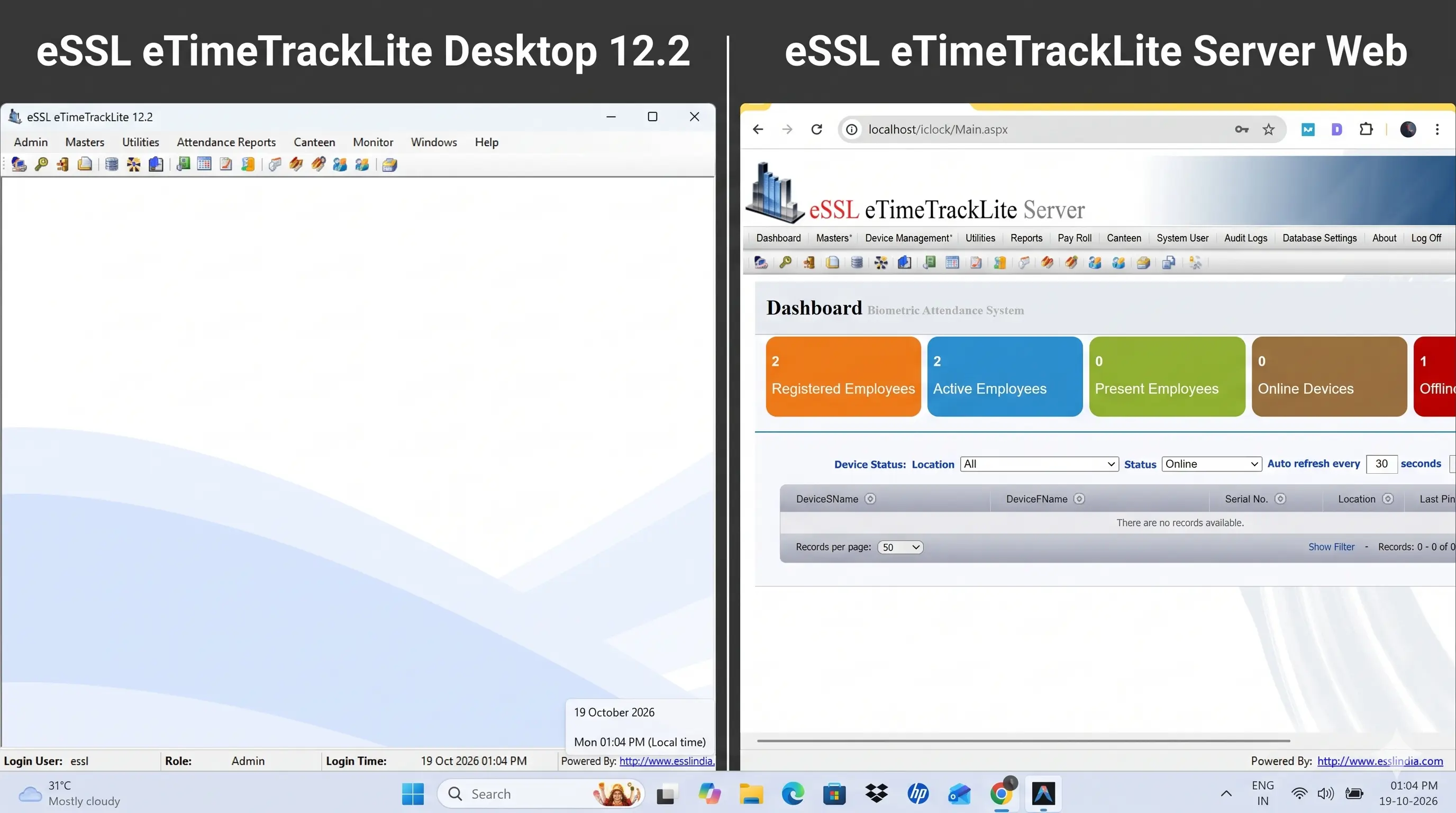Click the green circuit board icon in Desktop toolbar
This screenshot has width=1456, height=813.
click(183, 165)
